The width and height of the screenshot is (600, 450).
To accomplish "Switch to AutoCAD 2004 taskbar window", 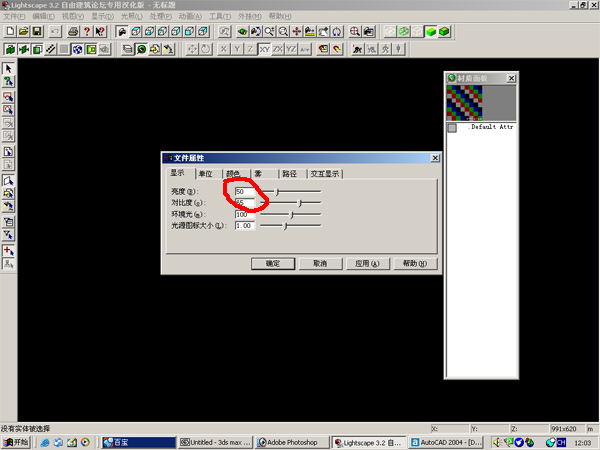I will point(446,442).
